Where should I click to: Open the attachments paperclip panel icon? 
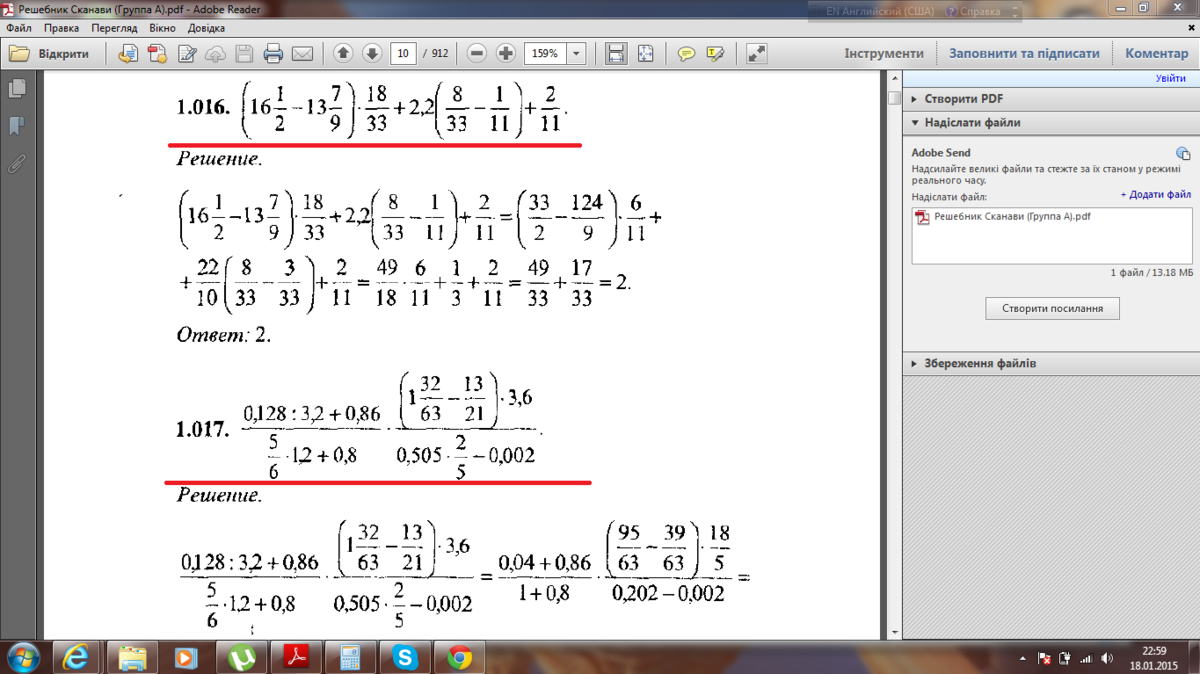(16, 163)
